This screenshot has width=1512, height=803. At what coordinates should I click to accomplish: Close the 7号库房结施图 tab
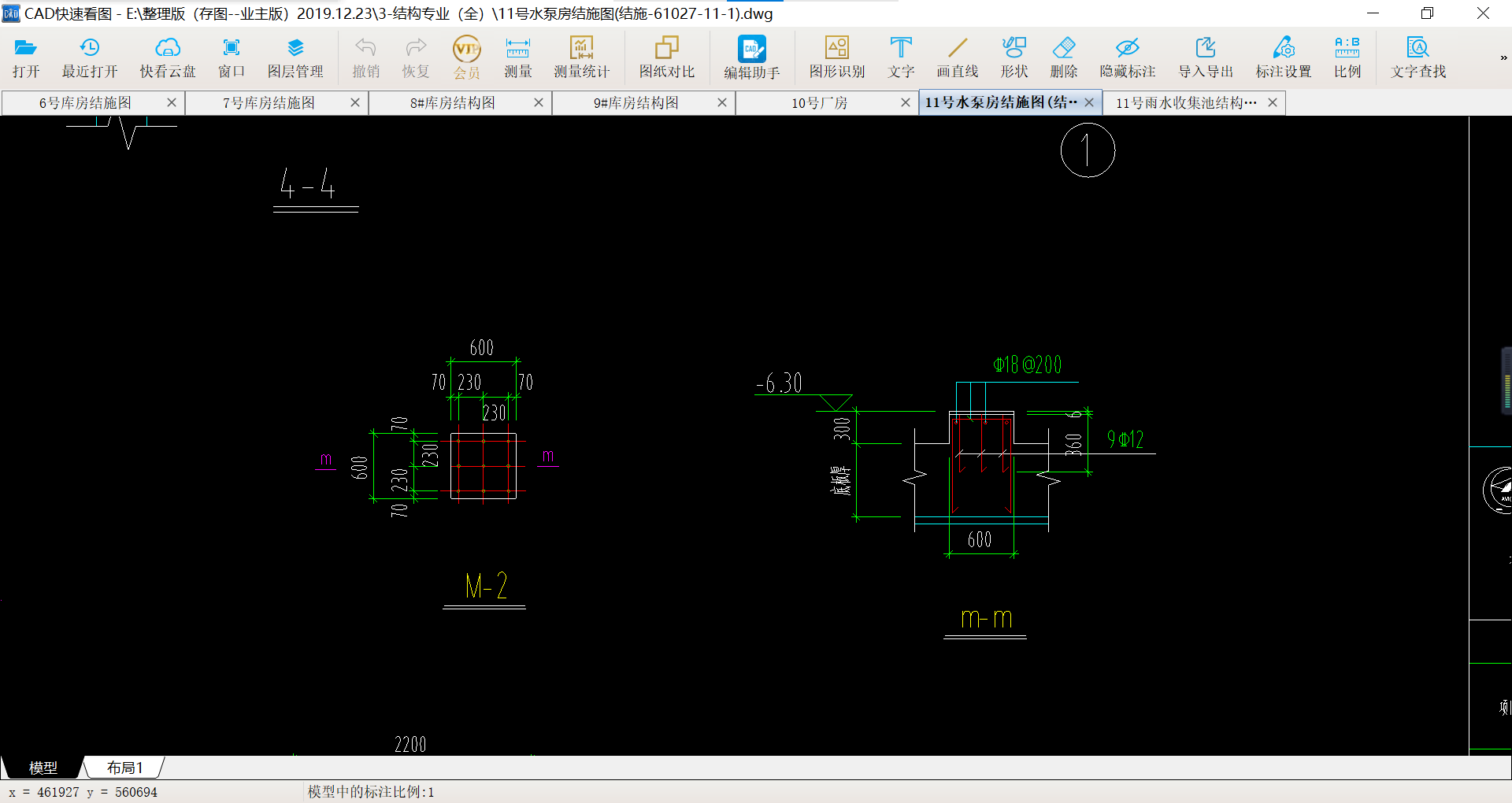pos(355,102)
